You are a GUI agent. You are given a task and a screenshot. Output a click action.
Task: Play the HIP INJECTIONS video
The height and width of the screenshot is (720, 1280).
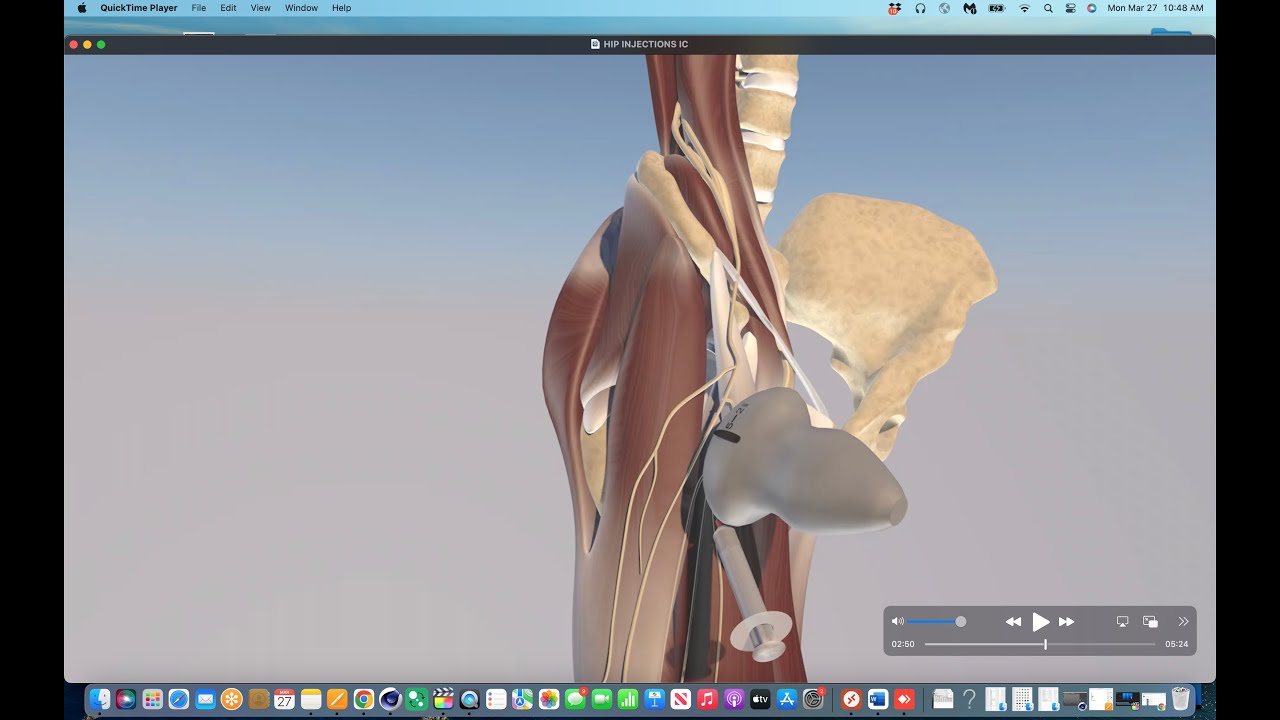click(x=1040, y=622)
